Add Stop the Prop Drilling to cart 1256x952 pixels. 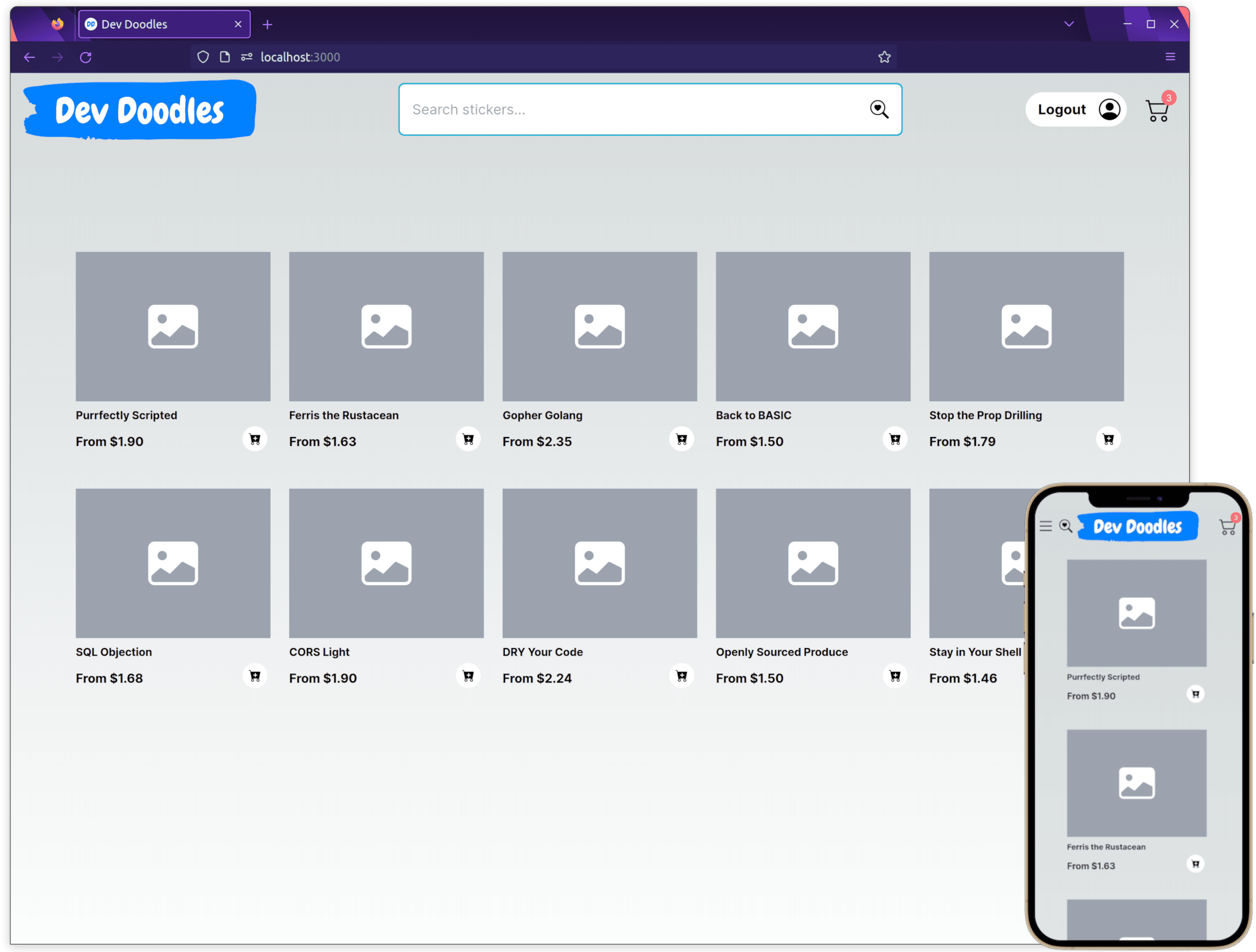1108,439
